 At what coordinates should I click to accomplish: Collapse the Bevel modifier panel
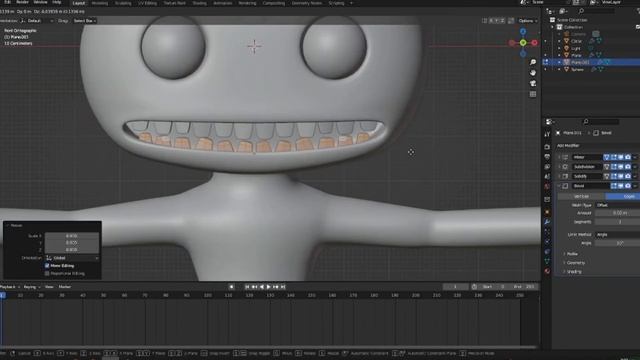(559, 186)
